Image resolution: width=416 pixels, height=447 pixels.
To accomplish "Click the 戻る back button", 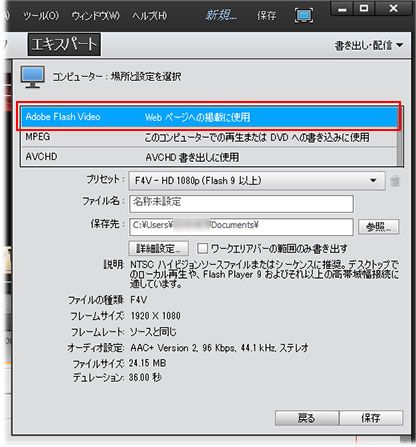I will 307,418.
